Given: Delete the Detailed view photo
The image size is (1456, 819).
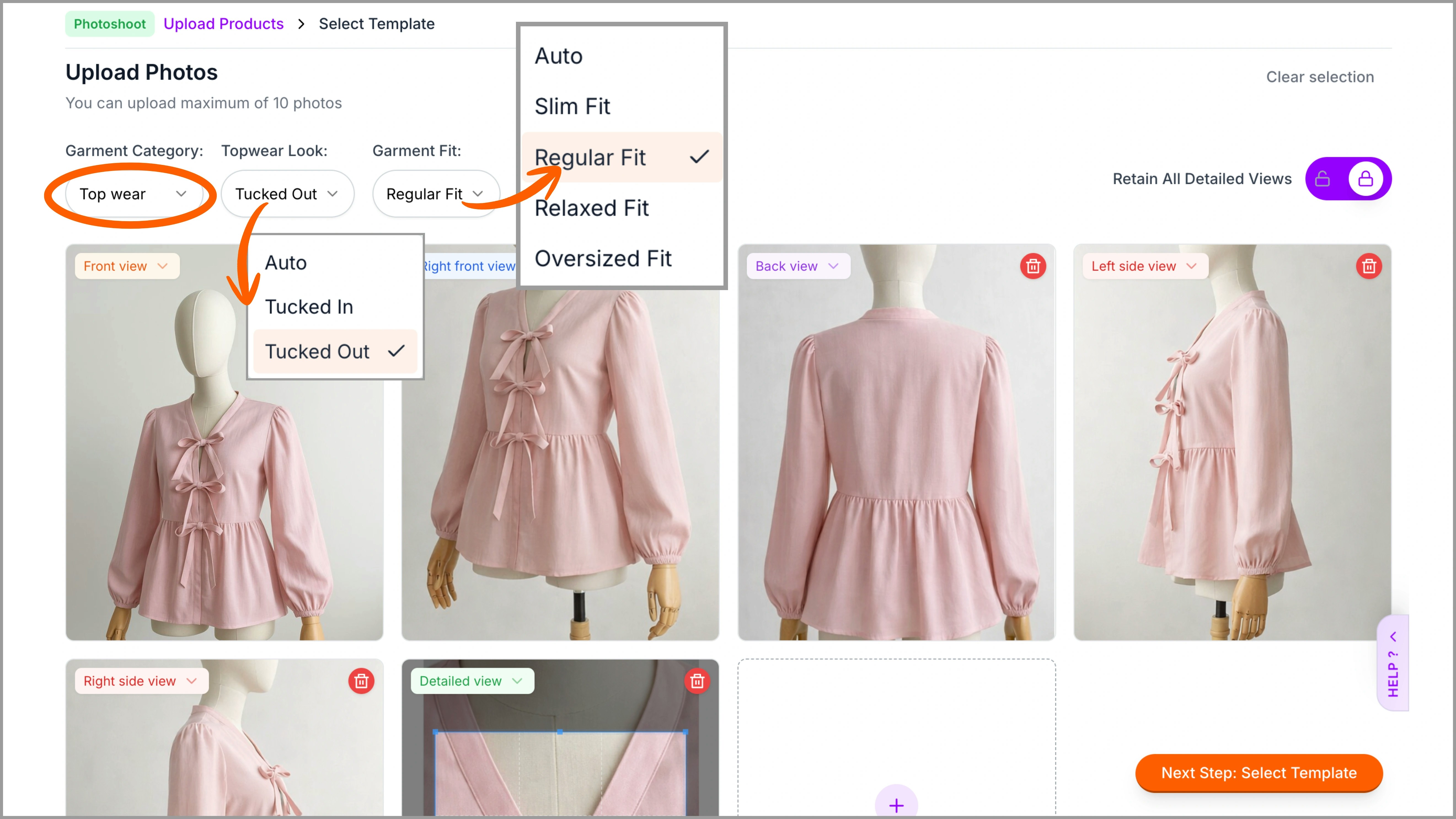Looking at the screenshot, I should tap(697, 681).
